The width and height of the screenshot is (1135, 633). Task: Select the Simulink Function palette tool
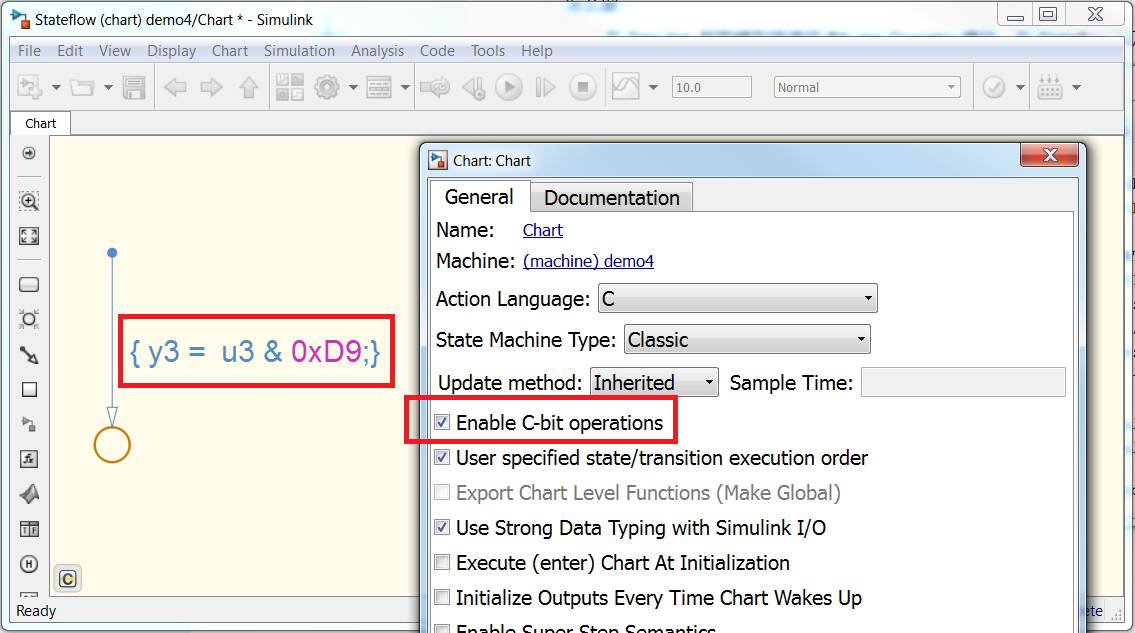point(29,424)
